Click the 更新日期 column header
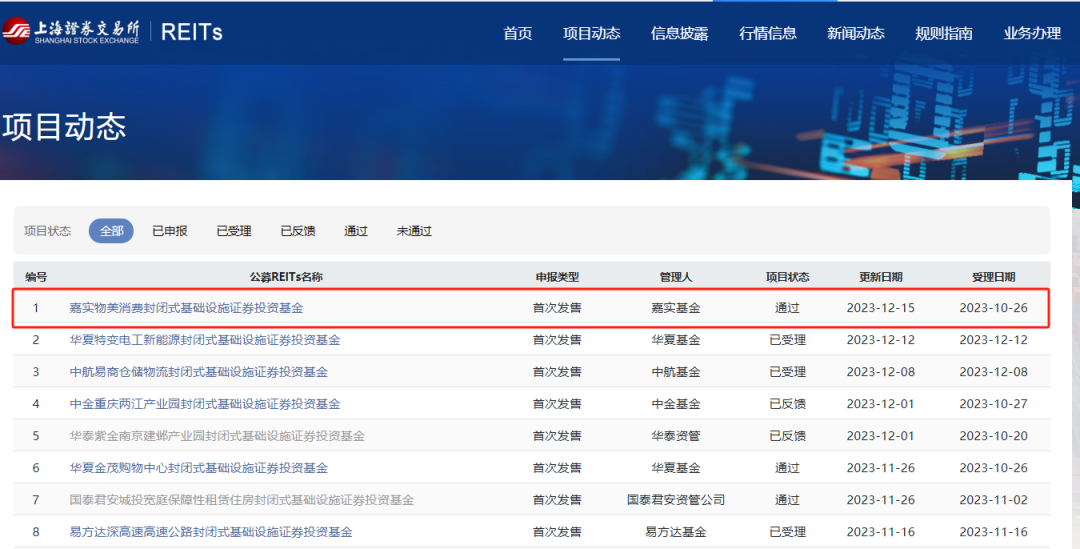The width and height of the screenshot is (1080, 549). pos(880,277)
